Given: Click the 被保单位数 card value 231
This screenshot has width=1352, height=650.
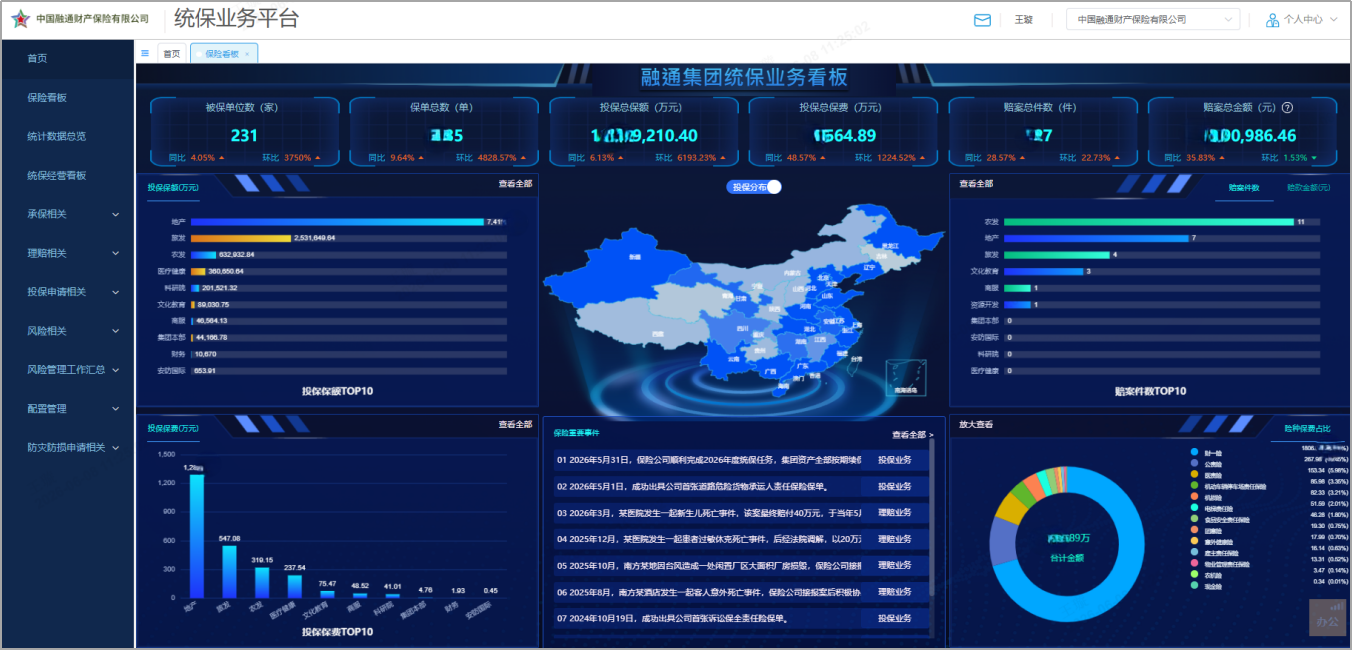Looking at the screenshot, I should (244, 136).
